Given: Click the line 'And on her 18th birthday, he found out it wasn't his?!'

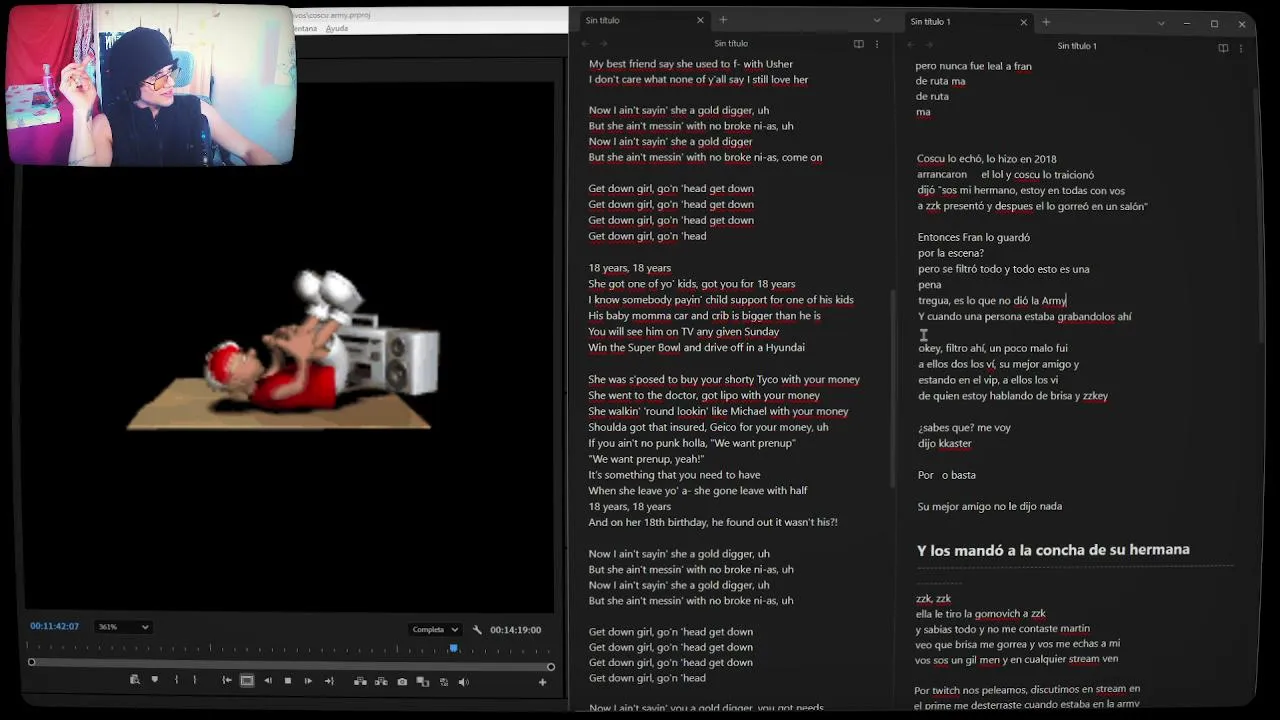Looking at the screenshot, I should point(713,522).
